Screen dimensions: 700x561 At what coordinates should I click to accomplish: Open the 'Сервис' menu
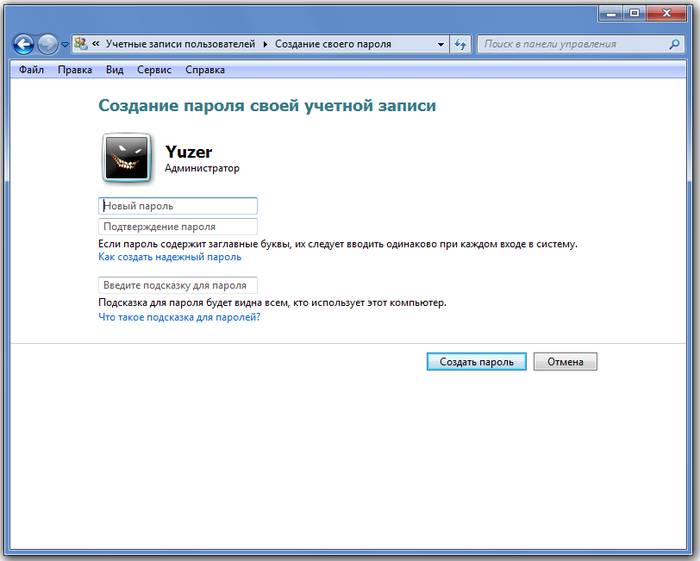click(x=154, y=70)
